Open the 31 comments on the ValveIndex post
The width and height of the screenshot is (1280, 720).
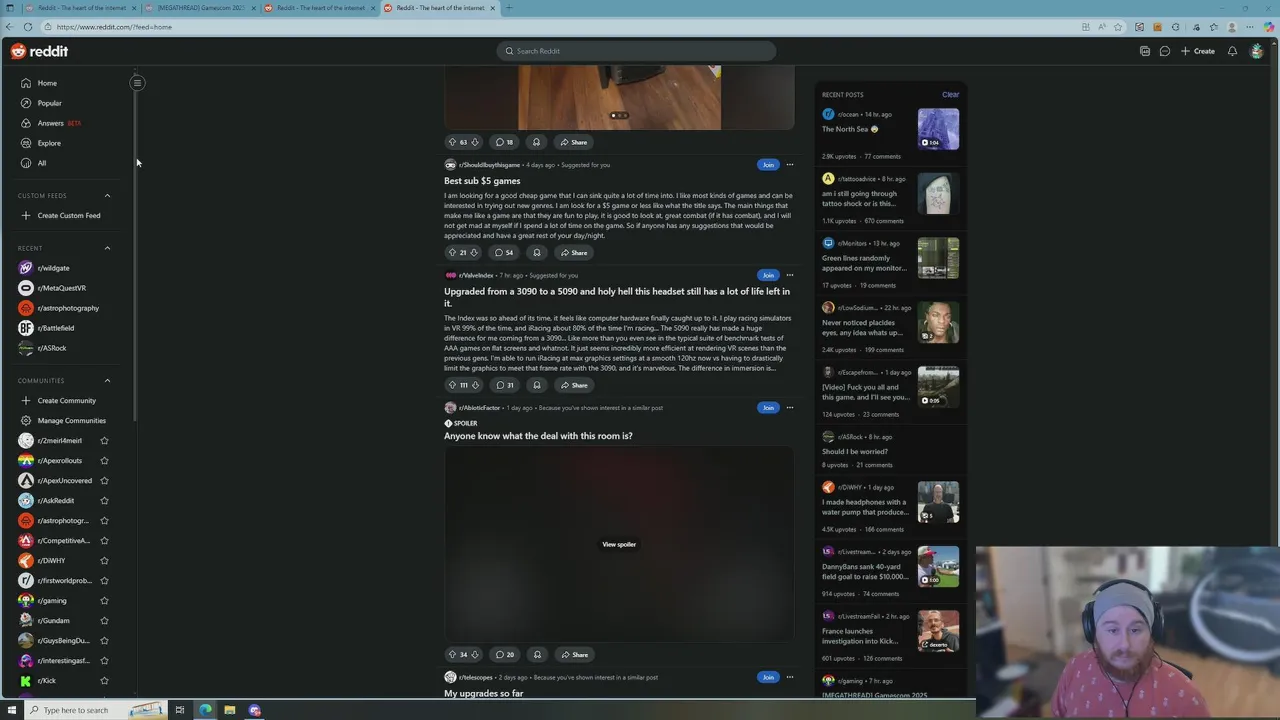[504, 385]
